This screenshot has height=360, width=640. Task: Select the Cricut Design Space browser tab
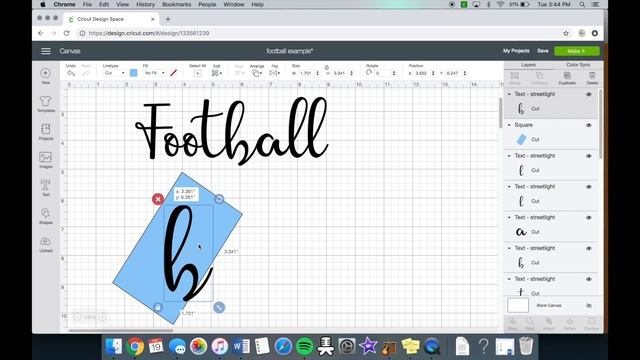coord(111,19)
